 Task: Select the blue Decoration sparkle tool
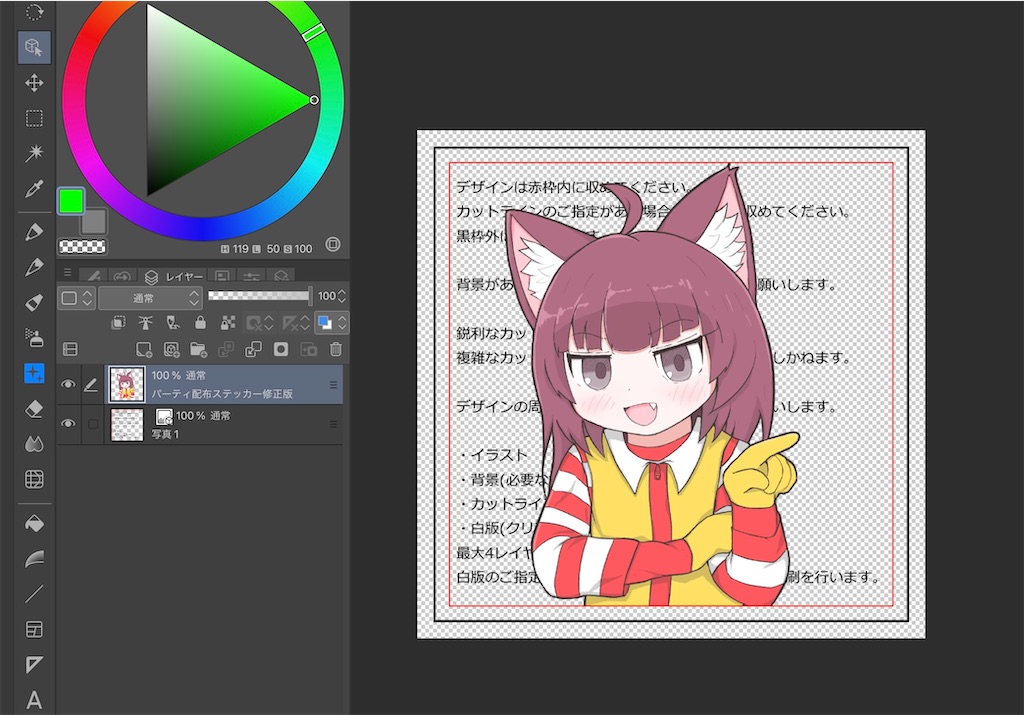[34, 373]
